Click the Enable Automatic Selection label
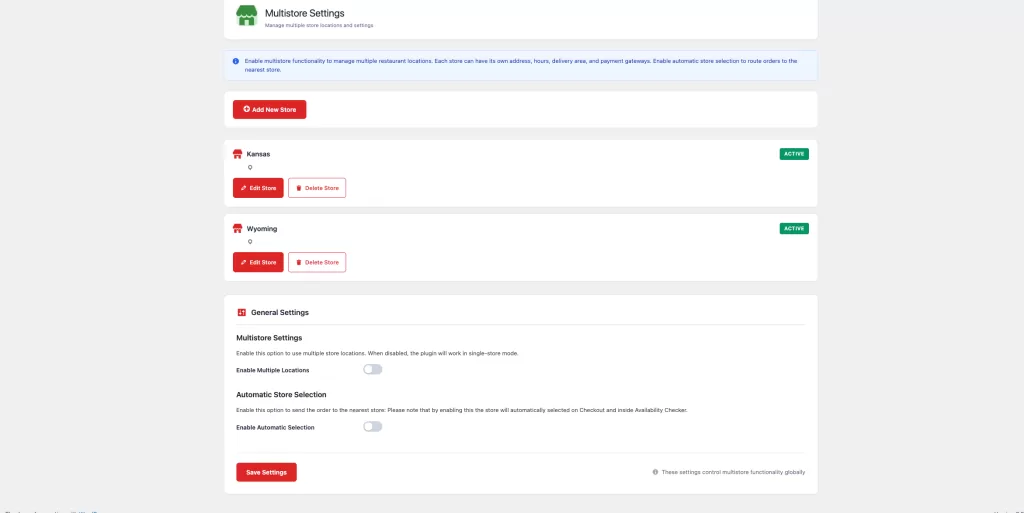Viewport: 1024px width, 513px height. pos(275,428)
